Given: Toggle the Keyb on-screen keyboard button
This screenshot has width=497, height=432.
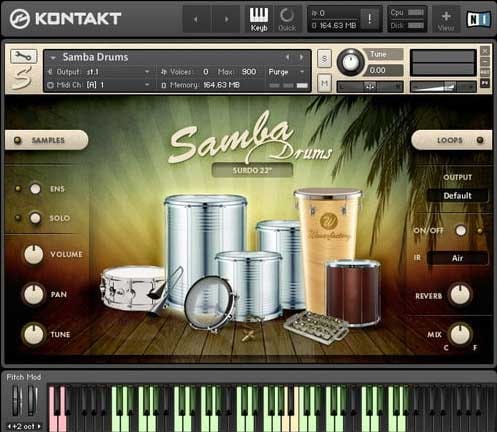Looking at the screenshot, I should click(259, 19).
